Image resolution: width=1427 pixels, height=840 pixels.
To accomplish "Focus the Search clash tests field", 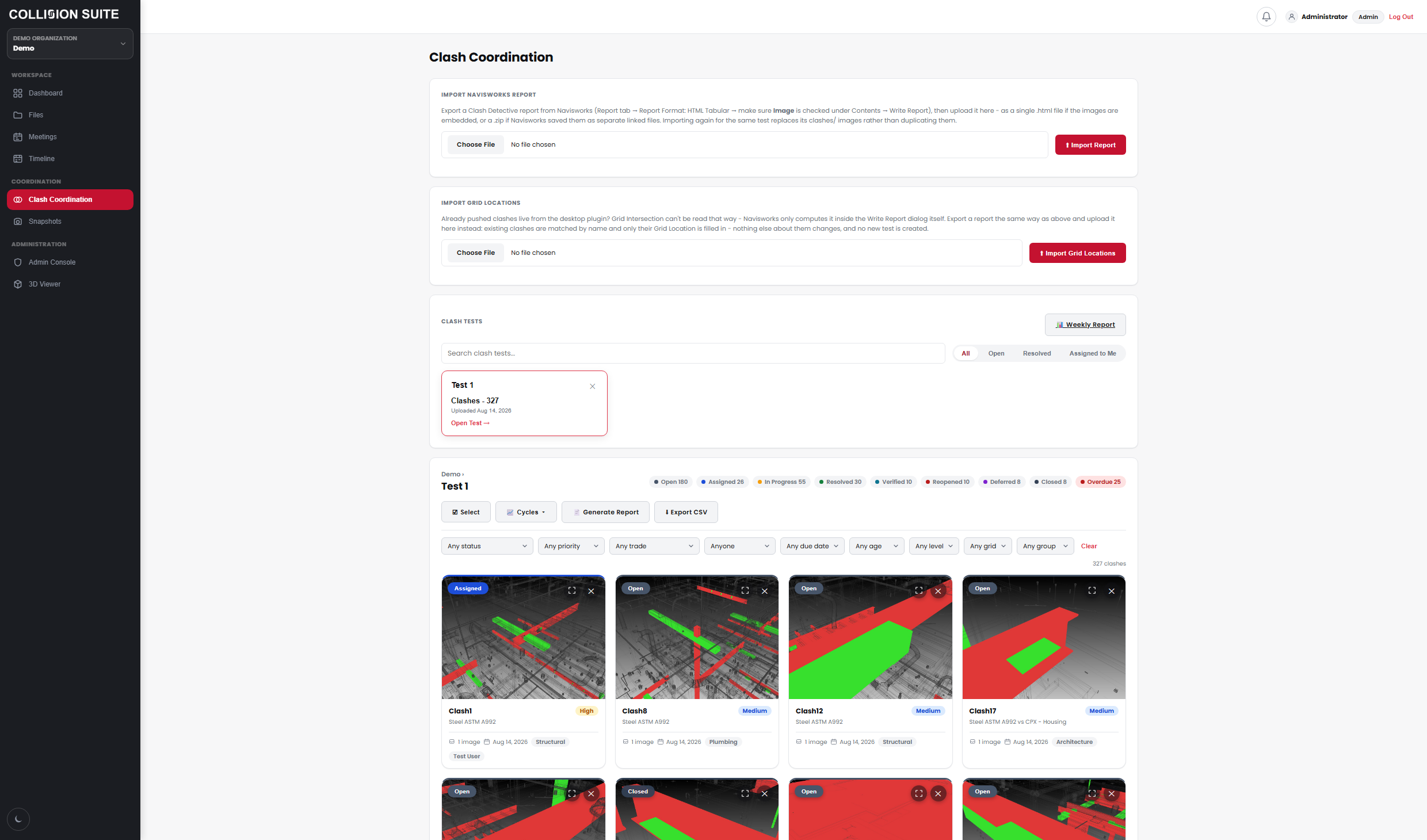I will coord(693,353).
